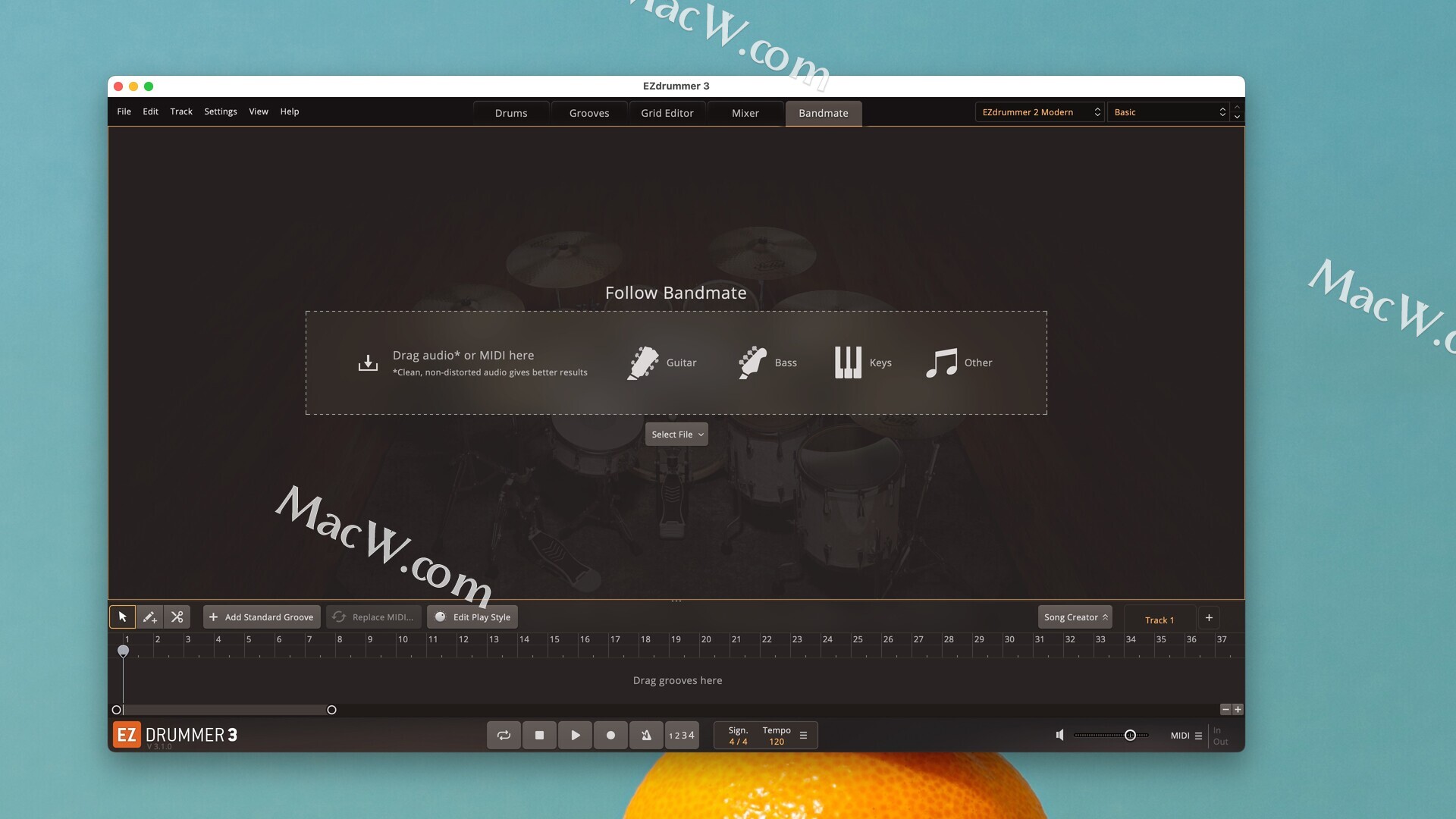Click the timeline playhead marker

[123, 651]
